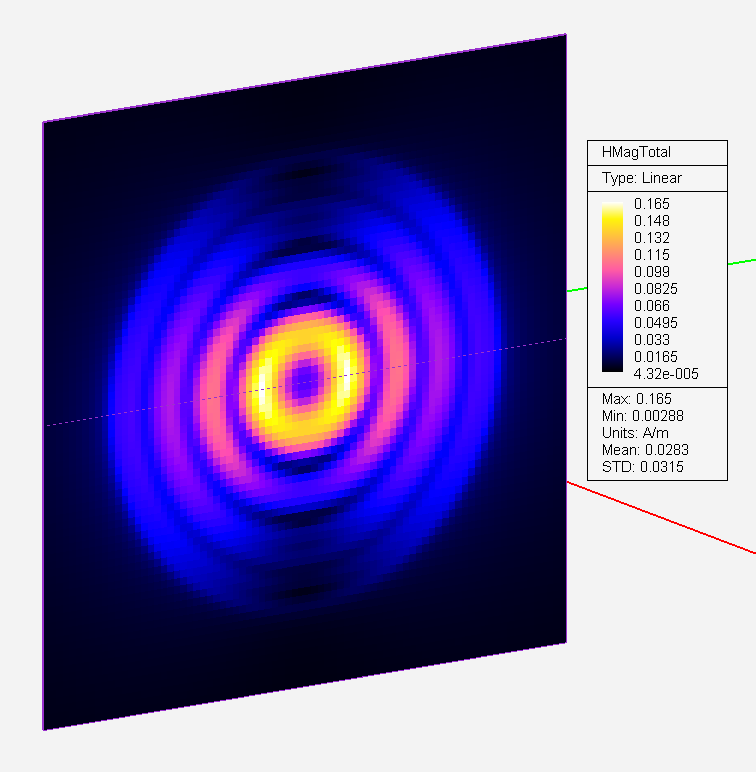Click the 'Min: 0.00288' statistic
Screen dimensions: 756x772
pos(642,416)
